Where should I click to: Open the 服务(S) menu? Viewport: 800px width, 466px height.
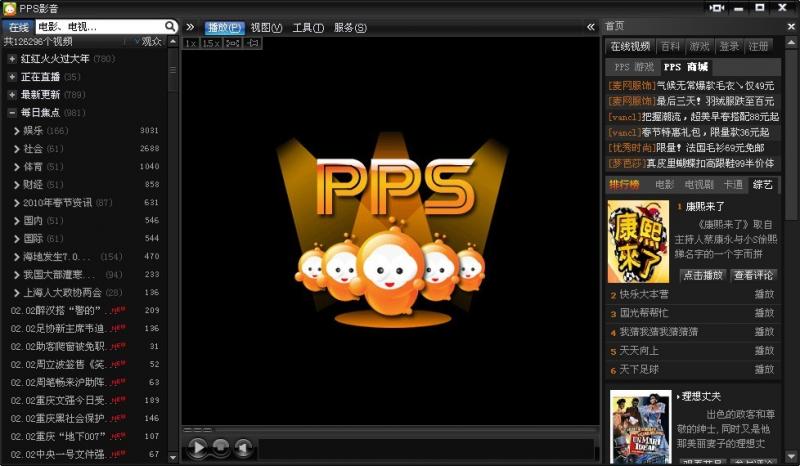point(350,28)
